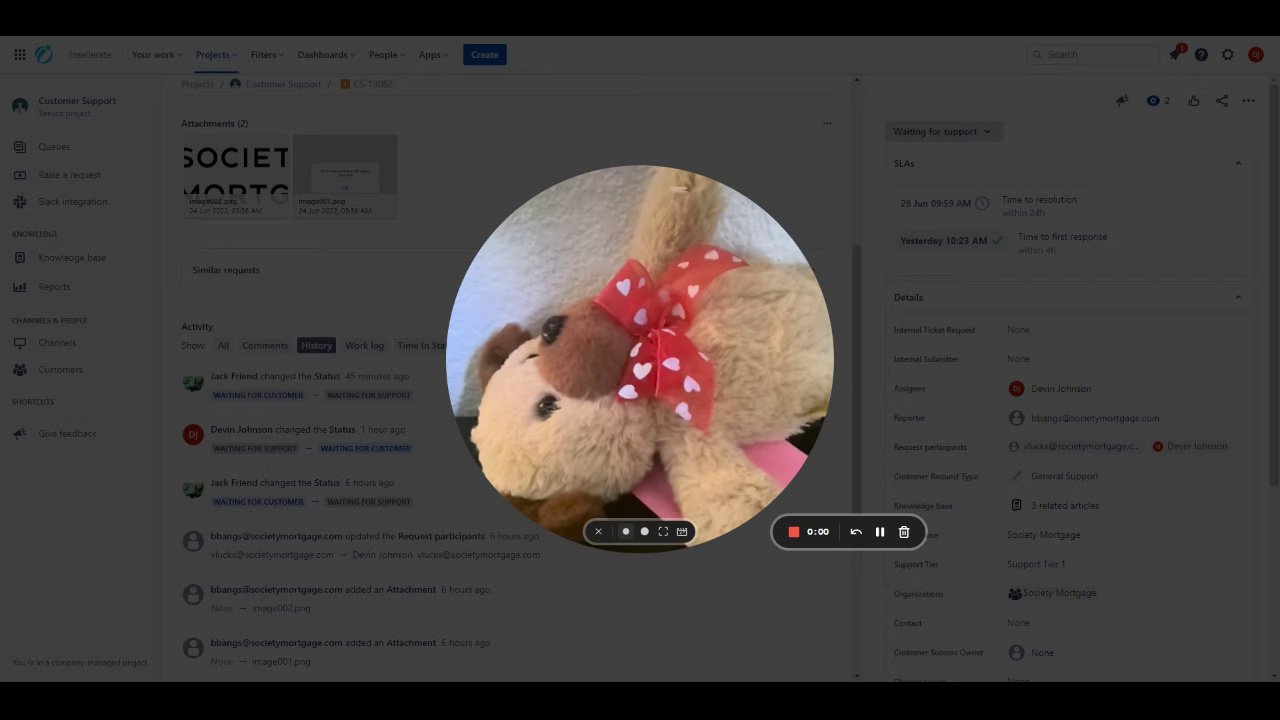Expand the Your work menu
Screen dimensions: 1280x720
(157, 55)
